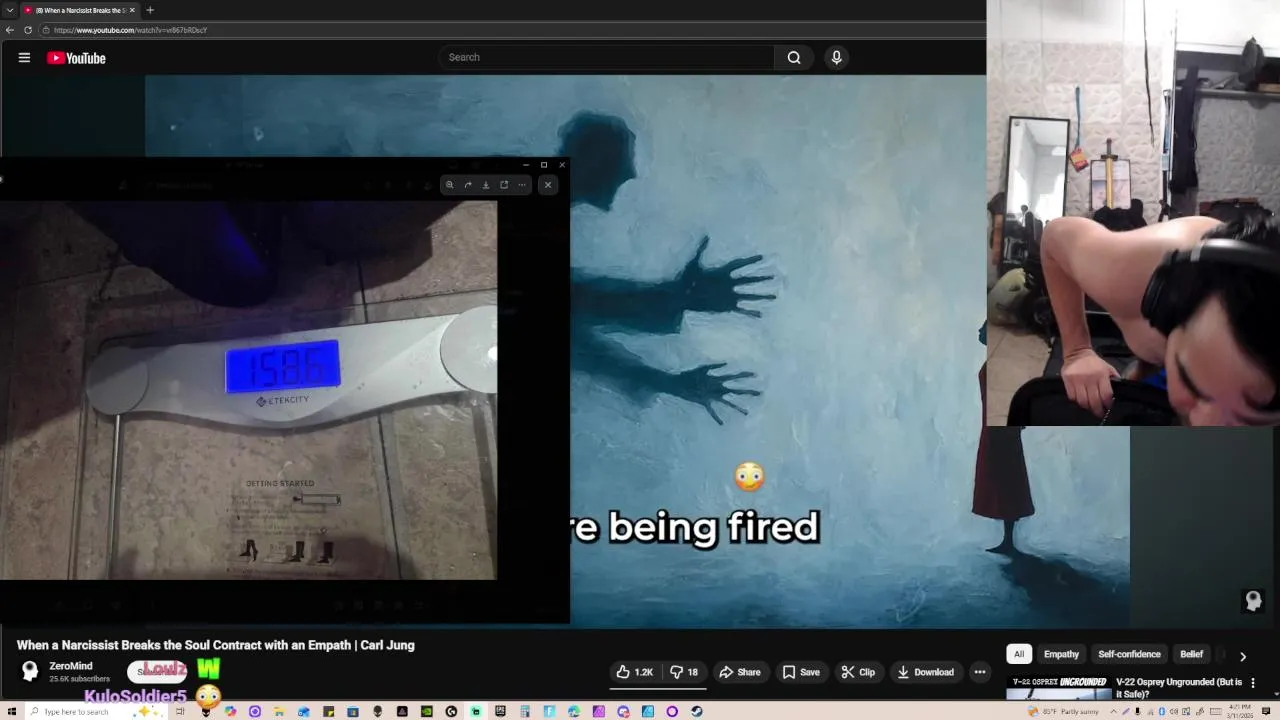
Task: Open the microphone tray icon
Action: click(1137, 711)
